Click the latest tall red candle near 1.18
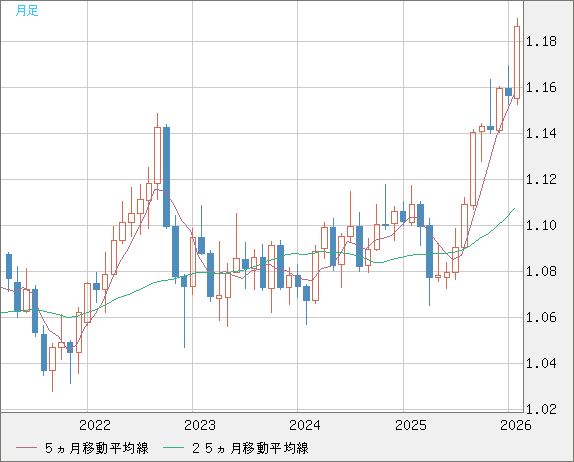Screen dimensions: 574x462 pyautogui.click(x=517, y=62)
